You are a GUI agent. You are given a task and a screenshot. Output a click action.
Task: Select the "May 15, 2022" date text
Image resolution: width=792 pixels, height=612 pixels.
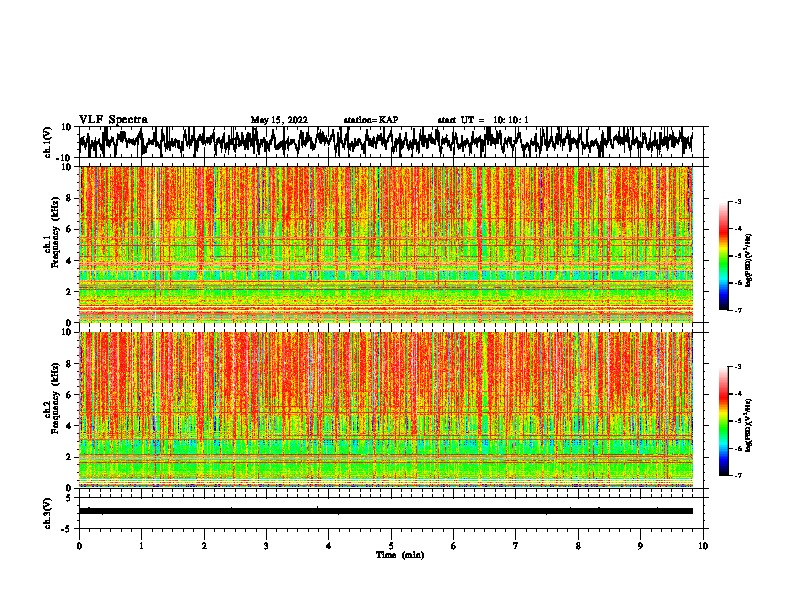pos(279,120)
